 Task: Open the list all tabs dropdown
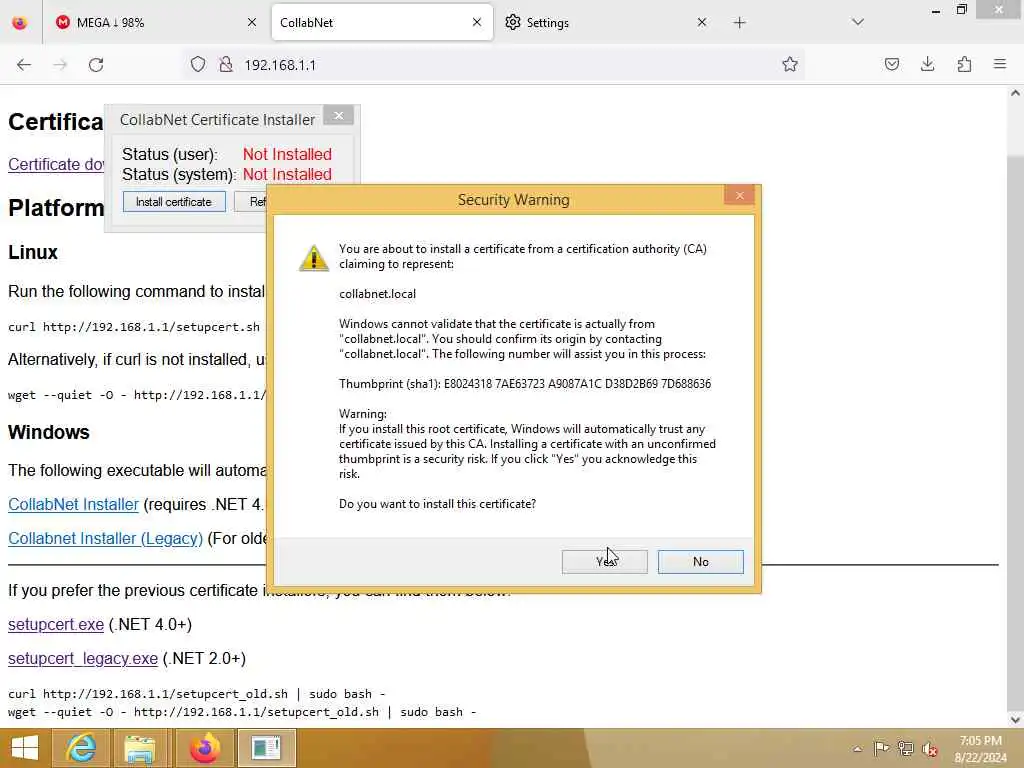pyautogui.click(x=858, y=23)
